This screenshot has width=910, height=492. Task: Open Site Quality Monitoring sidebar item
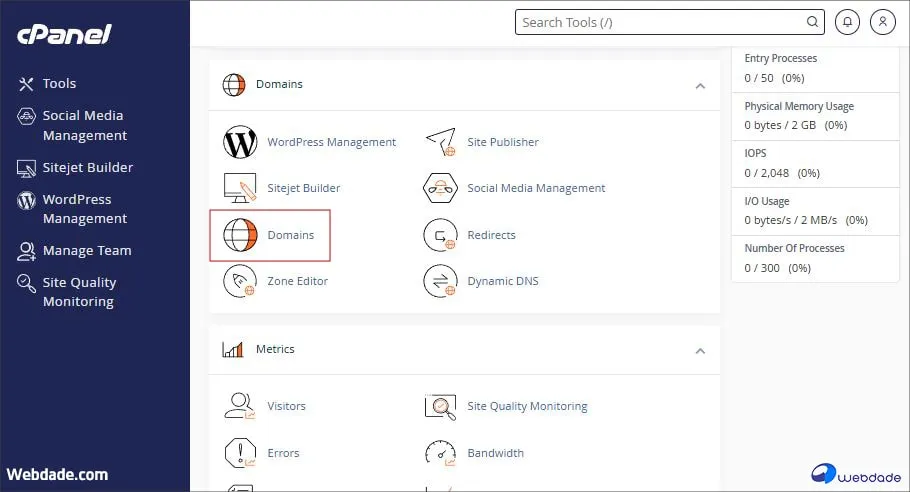pos(78,292)
